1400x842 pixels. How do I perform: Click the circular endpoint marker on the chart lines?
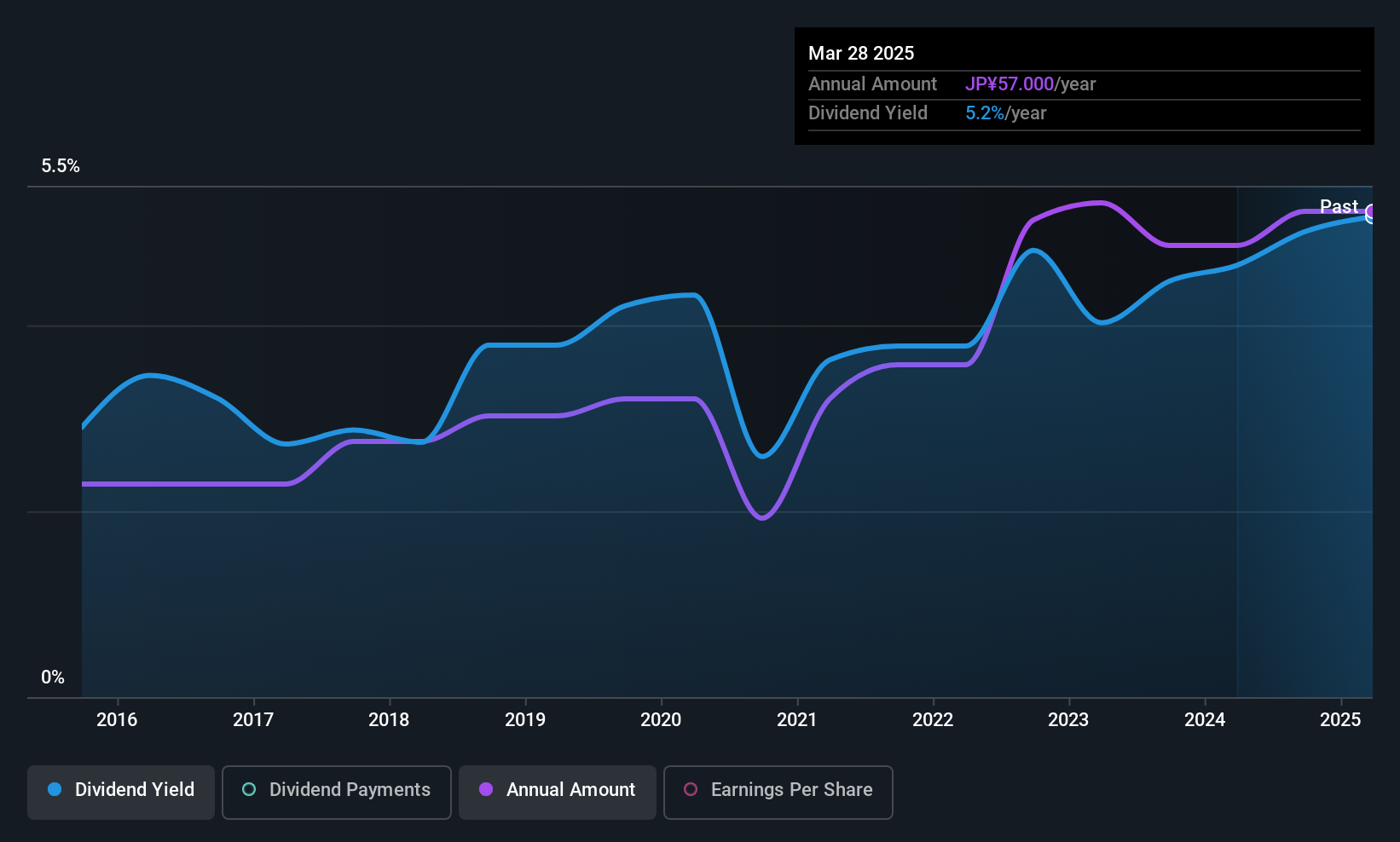pyautogui.click(x=1371, y=213)
